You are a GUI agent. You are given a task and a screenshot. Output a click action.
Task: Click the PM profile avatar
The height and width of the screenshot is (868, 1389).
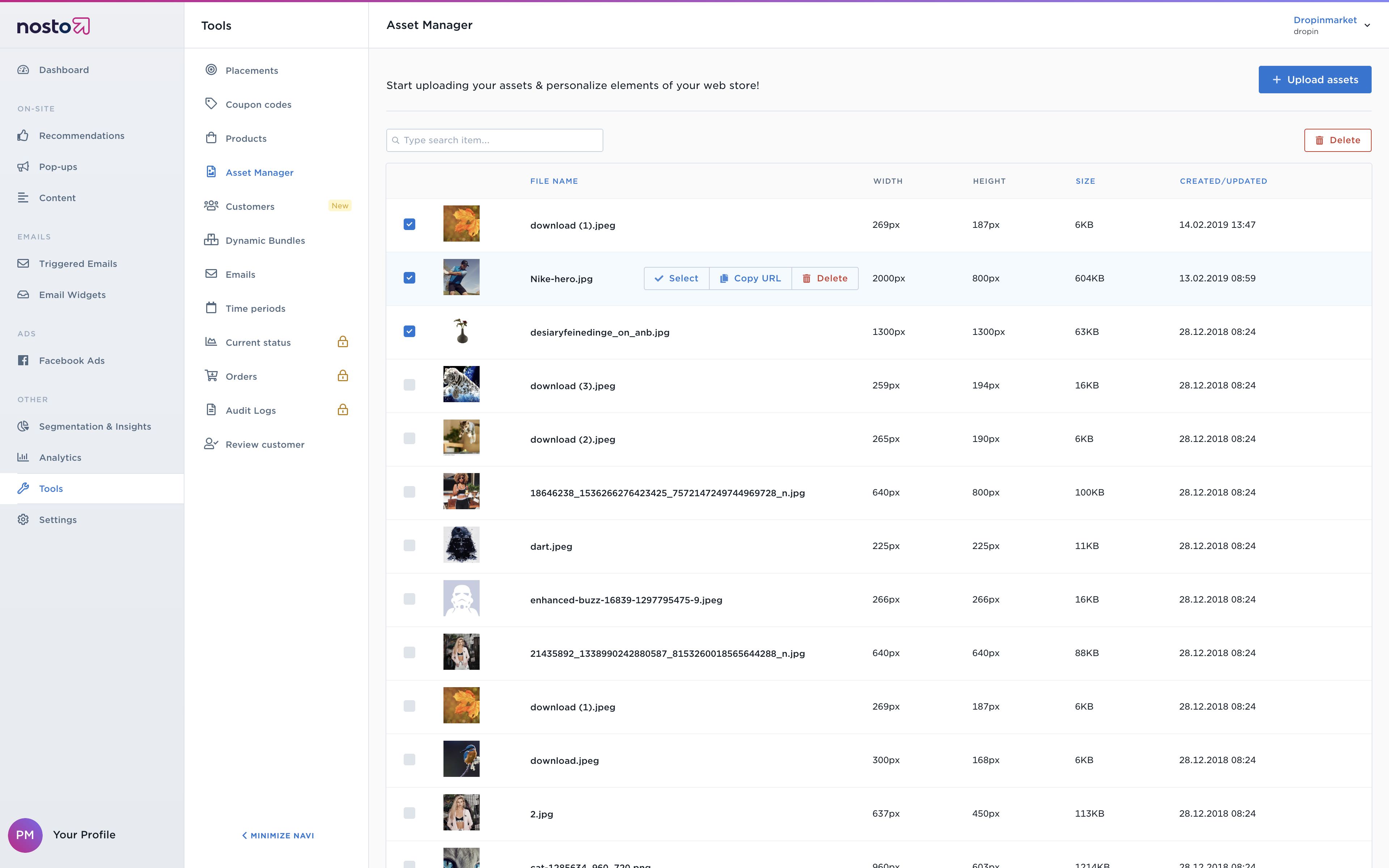[x=25, y=835]
